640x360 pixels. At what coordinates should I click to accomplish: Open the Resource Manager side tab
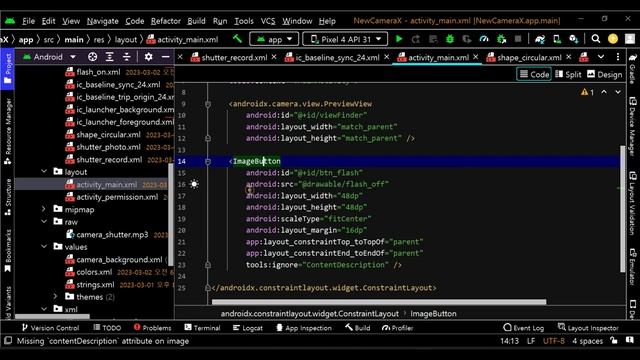8,131
